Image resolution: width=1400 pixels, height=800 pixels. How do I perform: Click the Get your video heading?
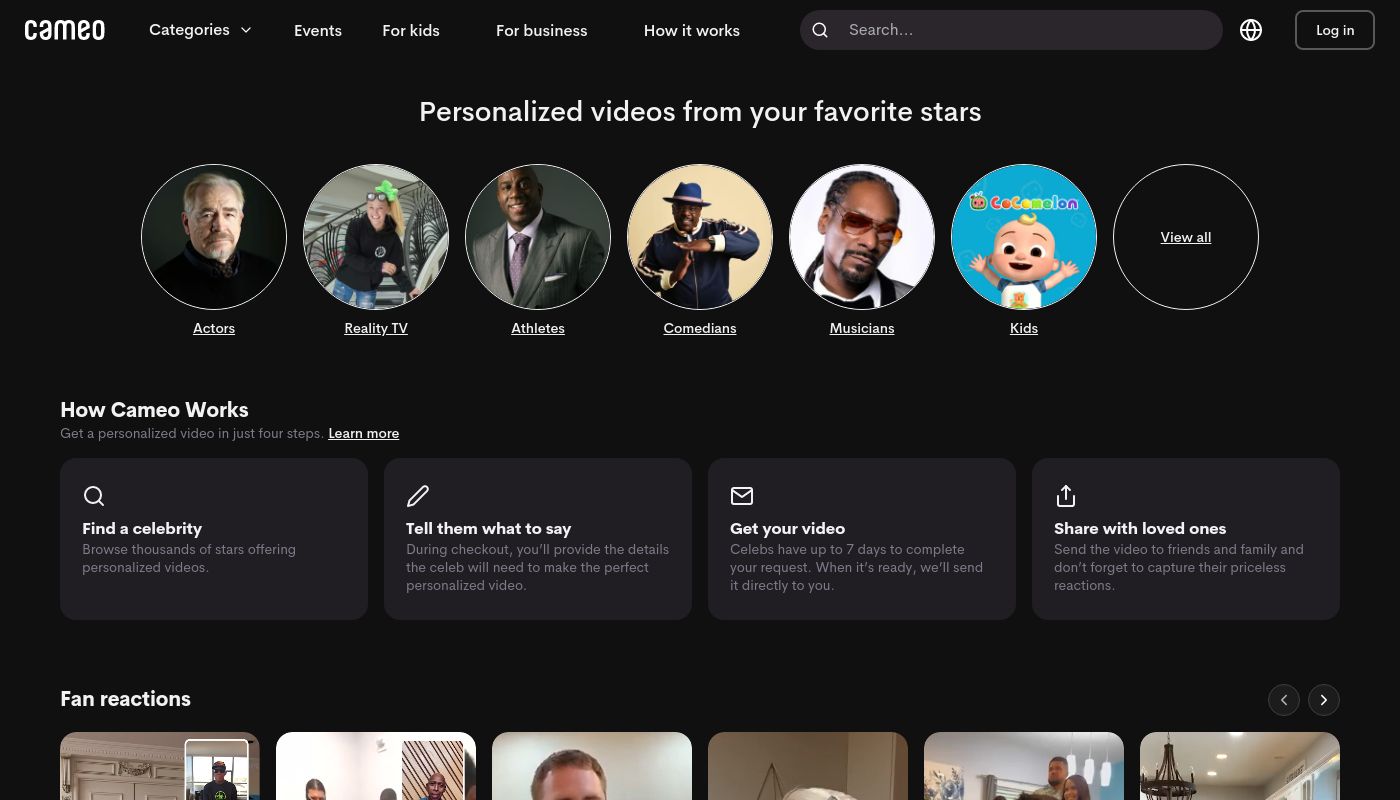click(788, 528)
